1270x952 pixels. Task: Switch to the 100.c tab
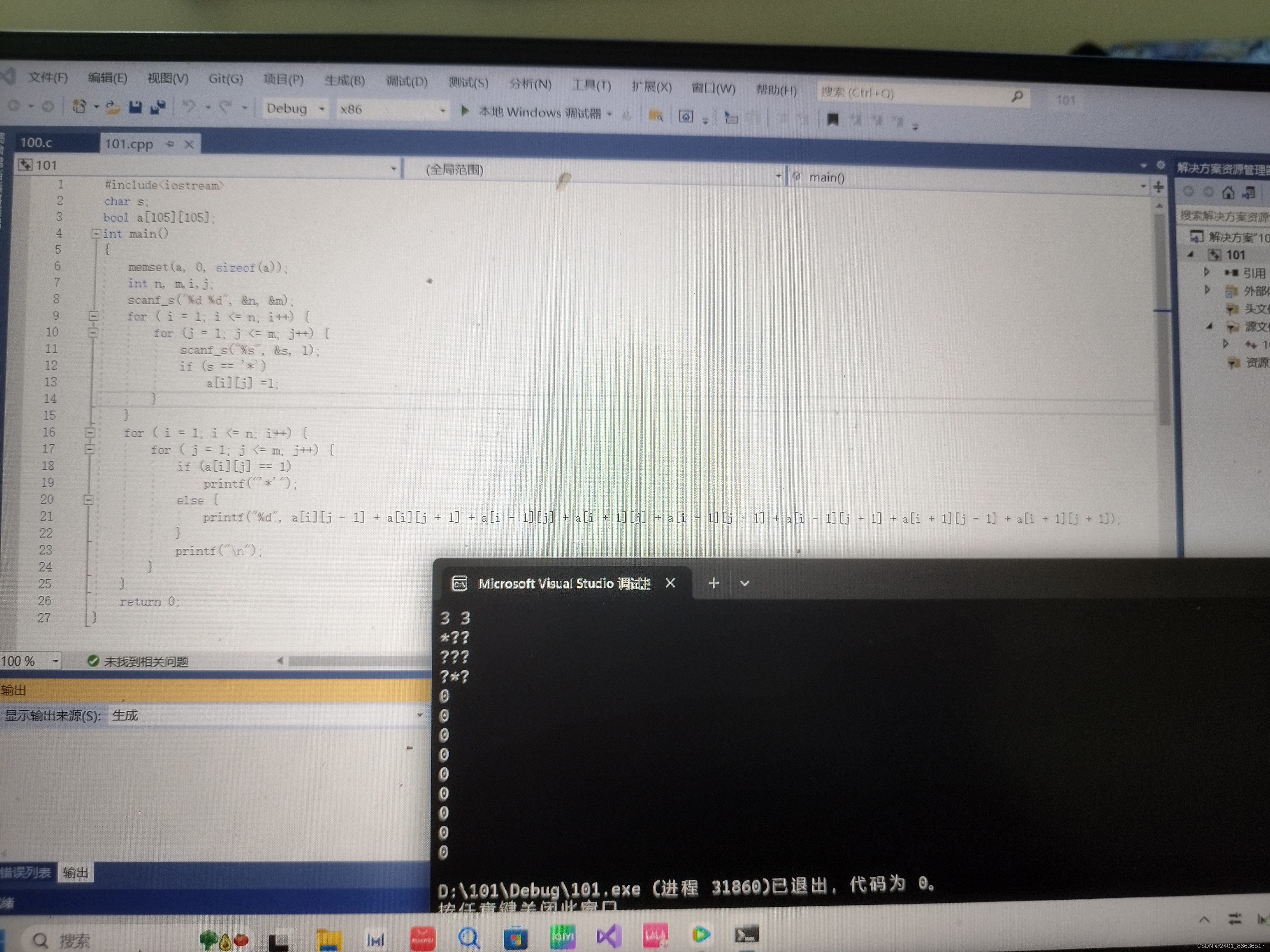[x=36, y=142]
